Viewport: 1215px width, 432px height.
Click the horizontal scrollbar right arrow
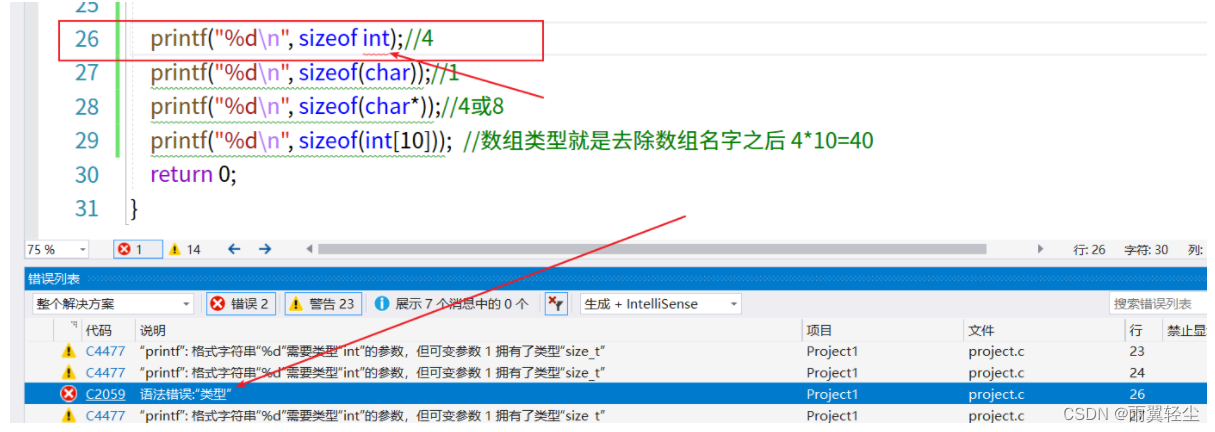[x=1041, y=249]
